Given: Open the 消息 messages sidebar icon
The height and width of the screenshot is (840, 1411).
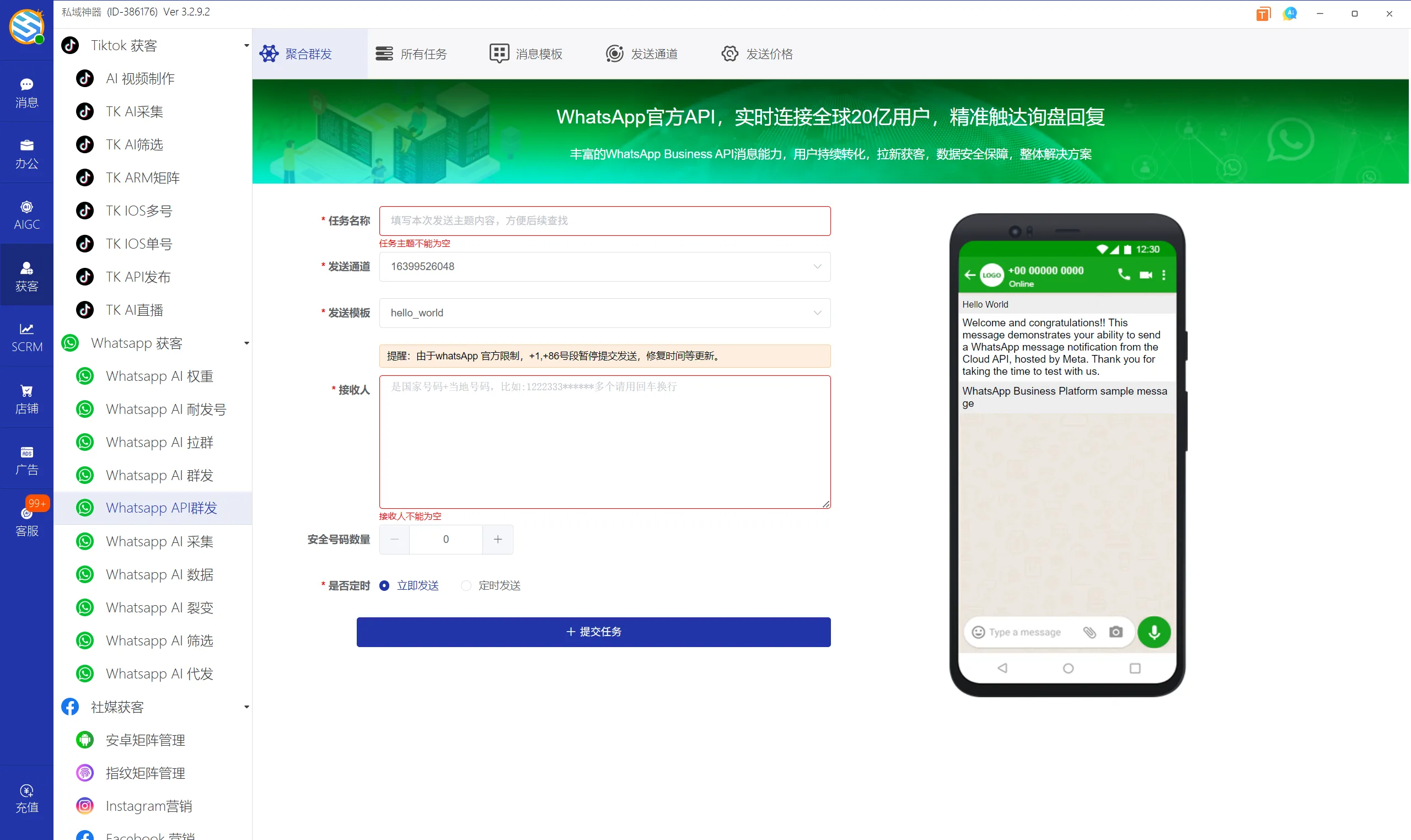Looking at the screenshot, I should pos(26,91).
